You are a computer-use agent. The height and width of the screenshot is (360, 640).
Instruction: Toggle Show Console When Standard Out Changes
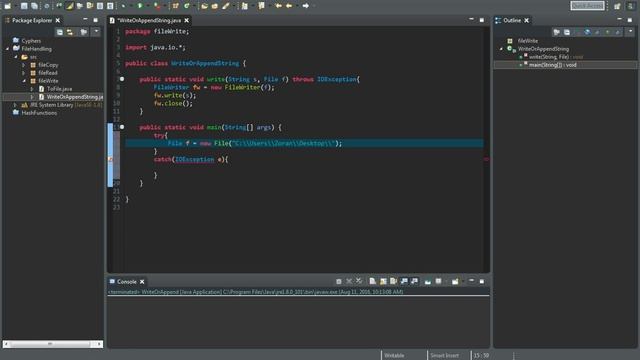pos(404,281)
